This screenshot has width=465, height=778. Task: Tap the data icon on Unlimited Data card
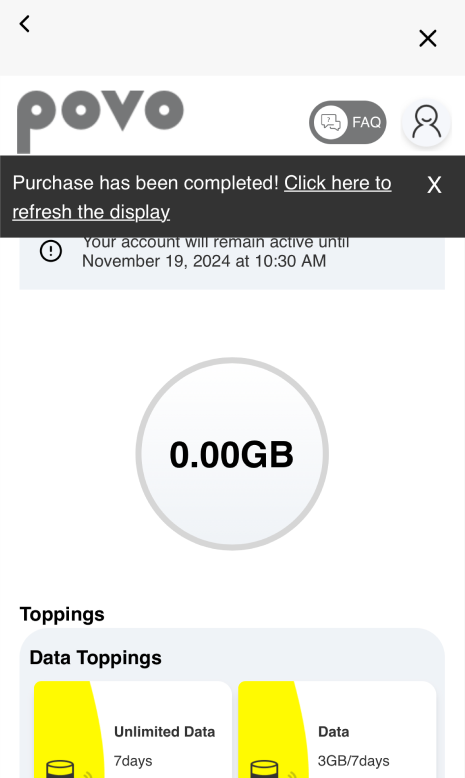pos(61,769)
